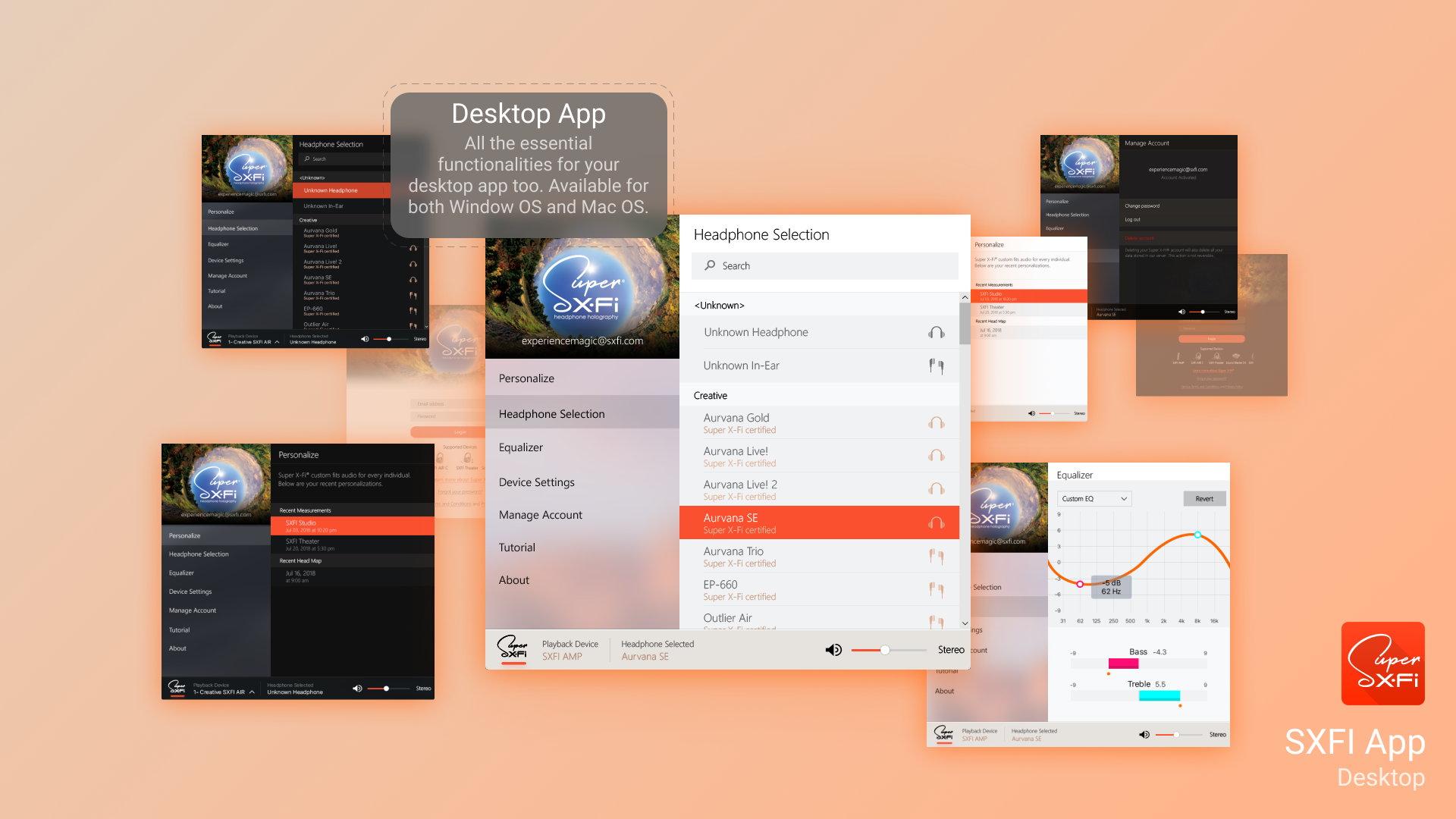
Task: Click Delete account in Manage Account window
Action: (1139, 238)
